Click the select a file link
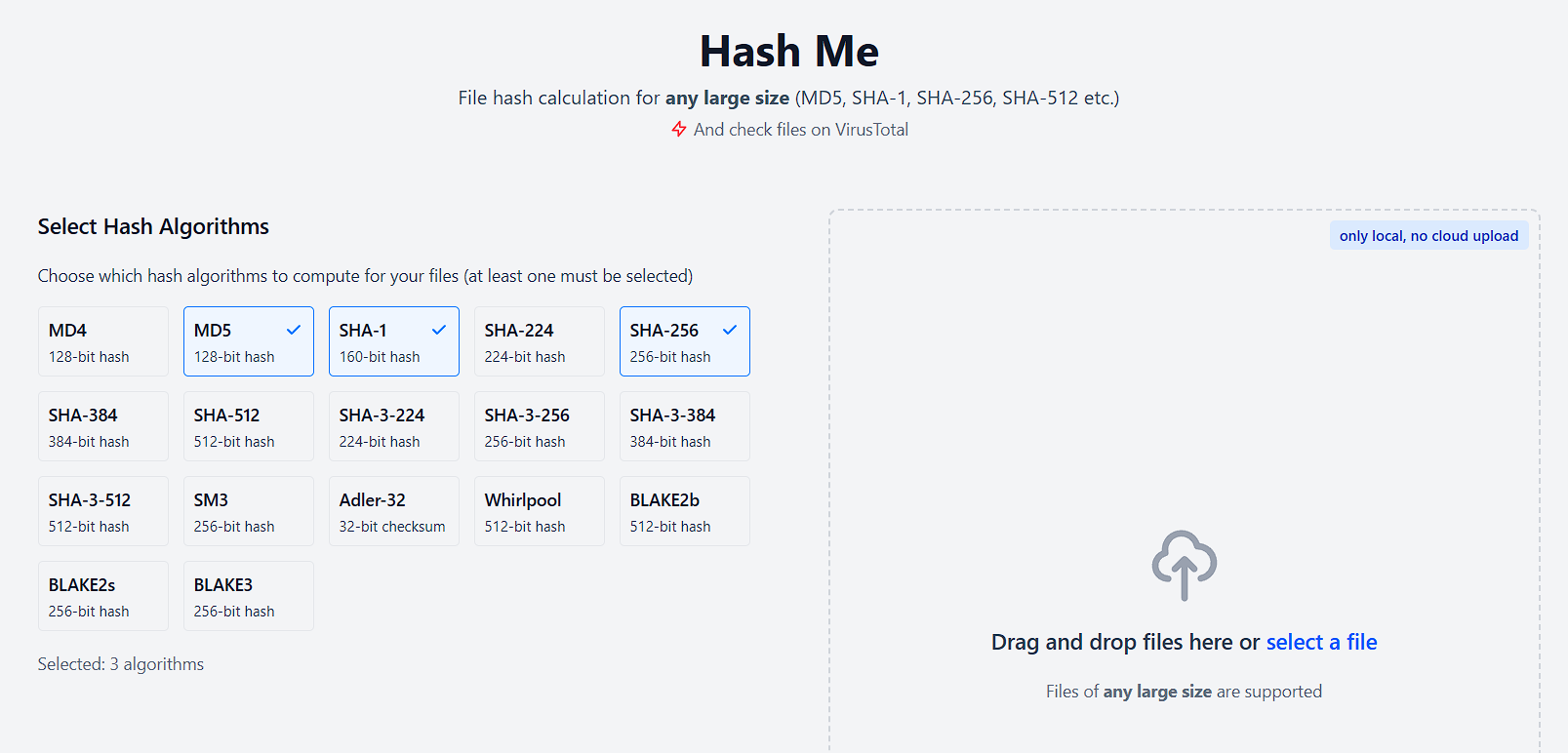Screen dimensions: 1568x753 point(1321,642)
